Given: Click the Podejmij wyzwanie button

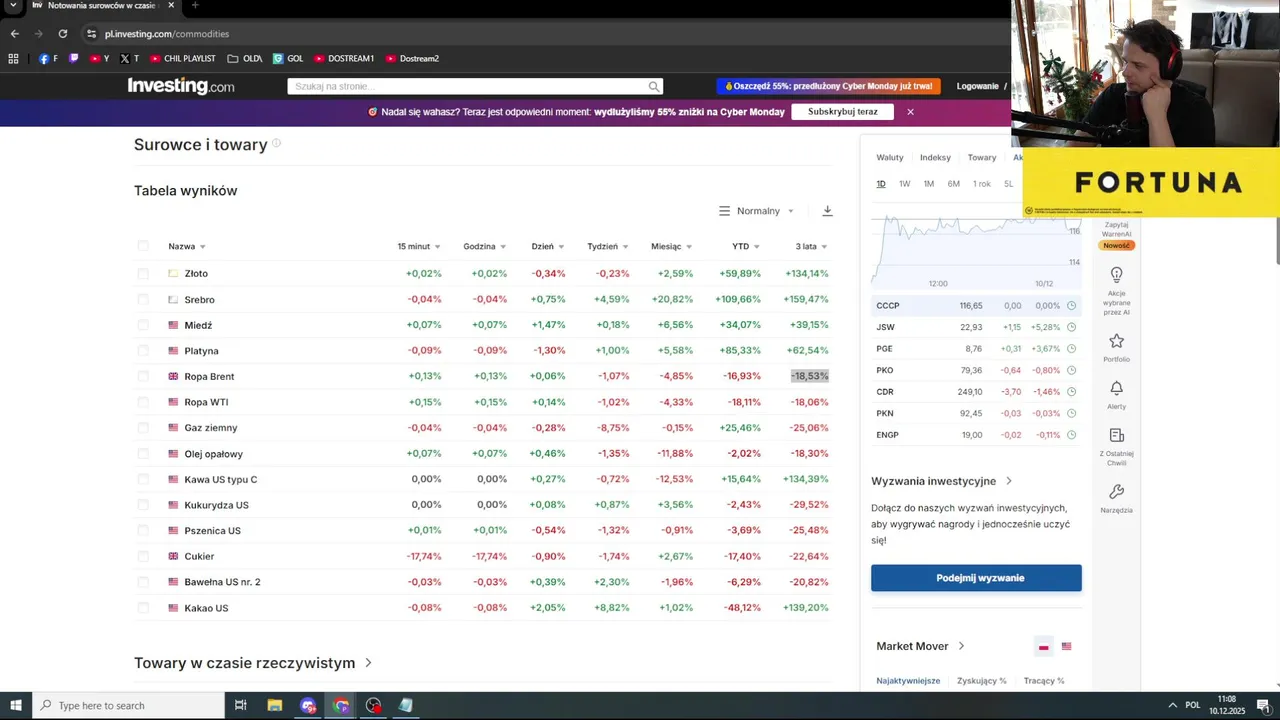Looking at the screenshot, I should coord(976,578).
